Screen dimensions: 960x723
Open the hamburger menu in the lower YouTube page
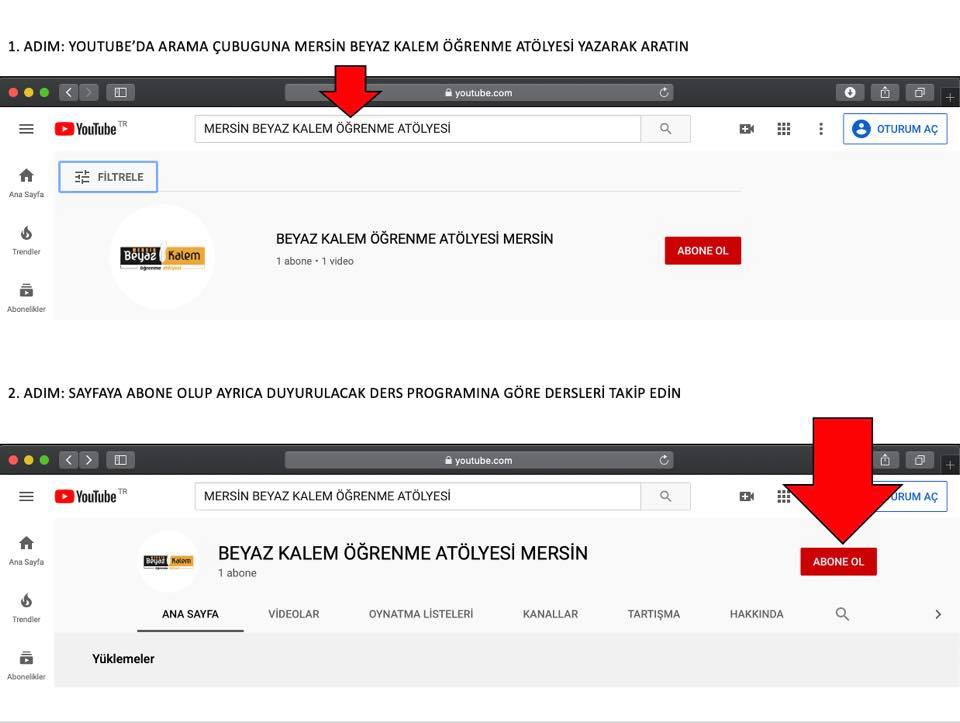click(26, 496)
